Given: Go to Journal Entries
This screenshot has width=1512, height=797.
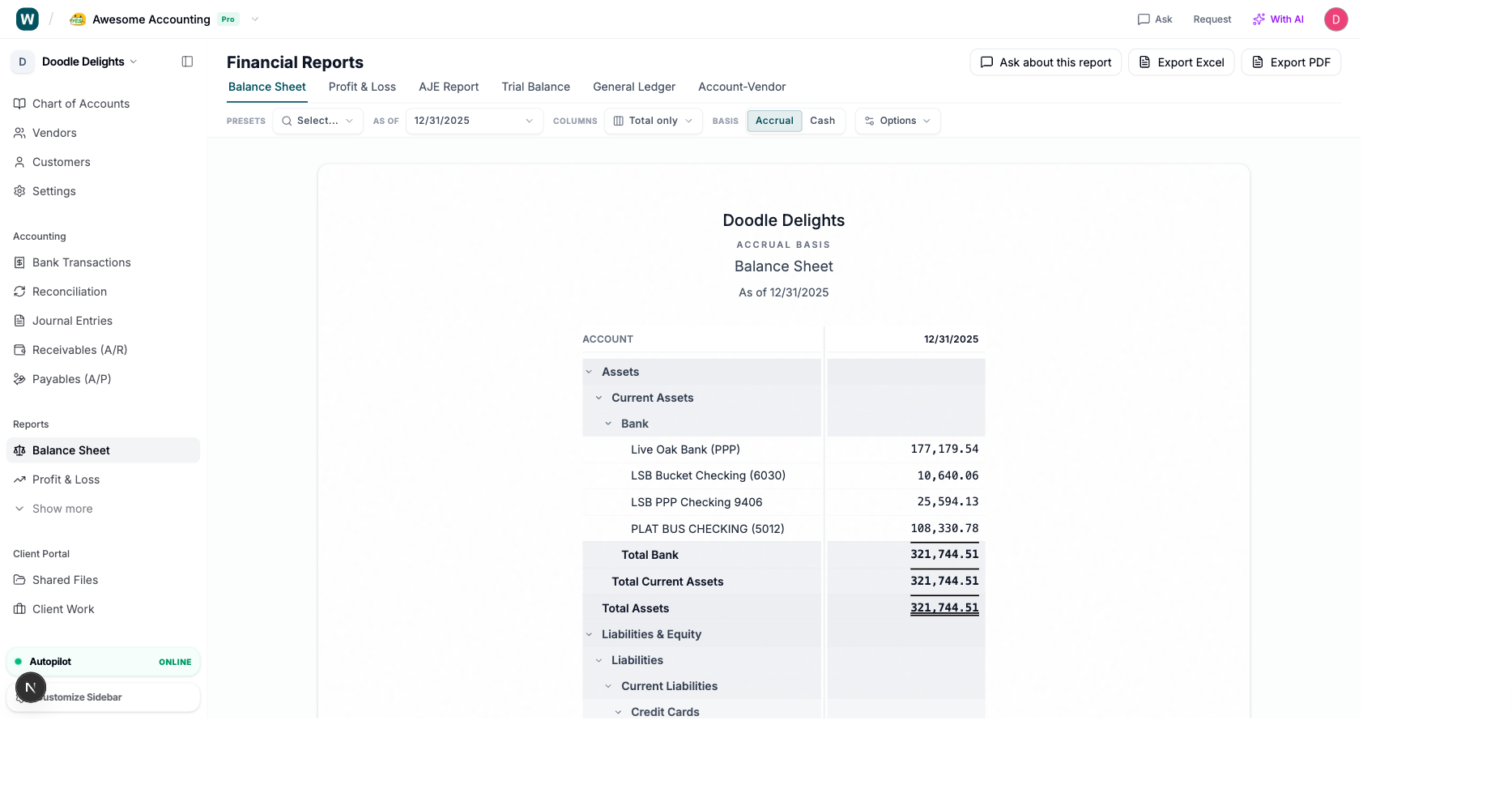Looking at the screenshot, I should [72, 321].
